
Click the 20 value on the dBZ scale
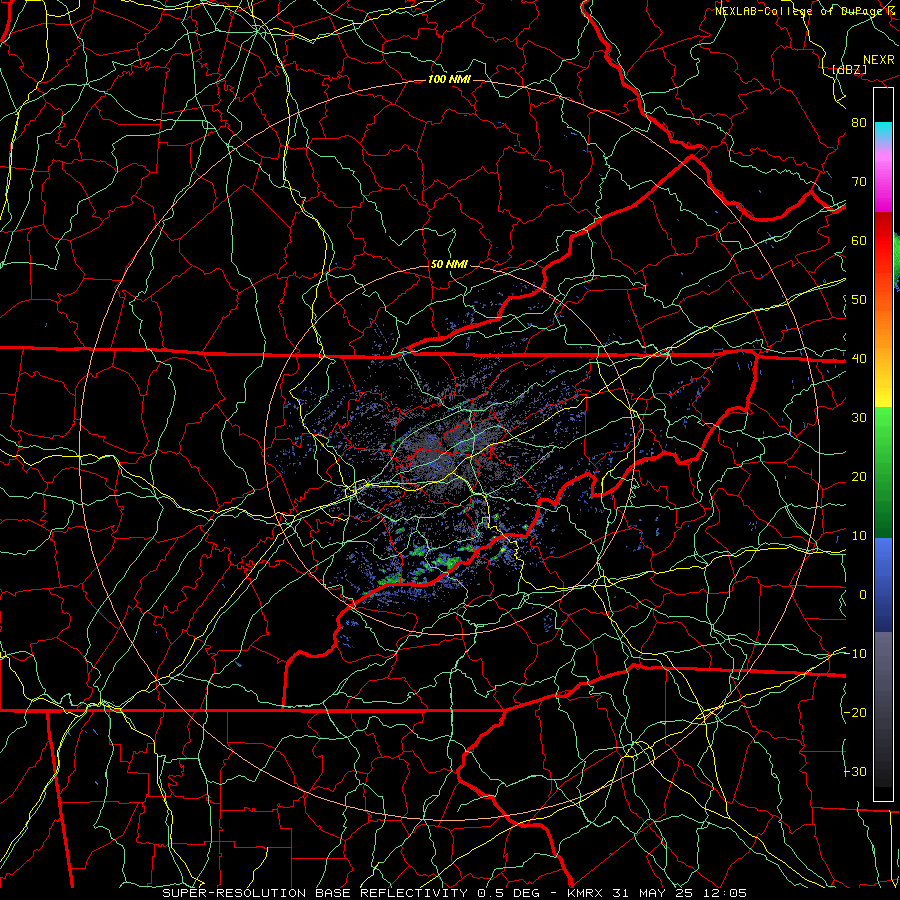[859, 477]
